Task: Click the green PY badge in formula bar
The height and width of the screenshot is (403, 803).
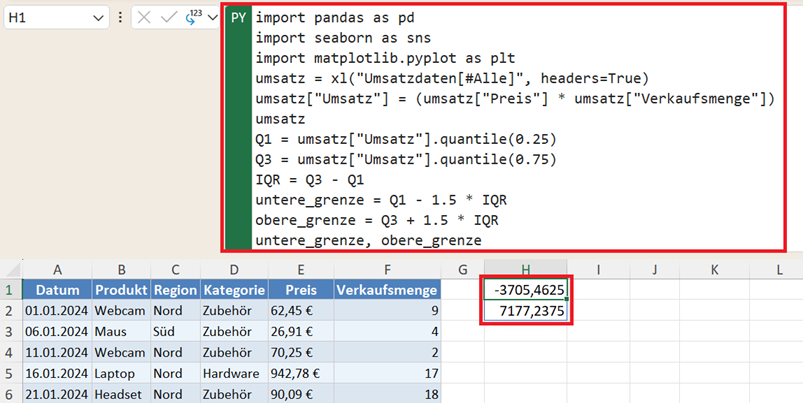Action: 239,18
